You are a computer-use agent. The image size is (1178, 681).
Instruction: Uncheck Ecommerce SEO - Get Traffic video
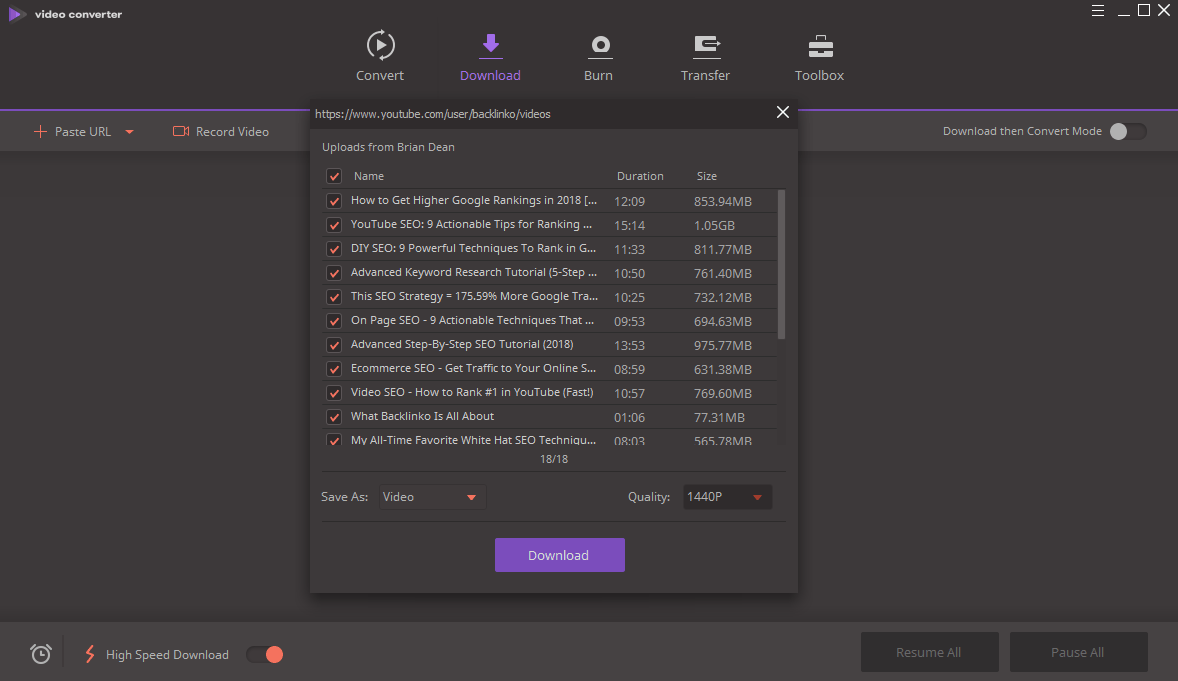(334, 369)
